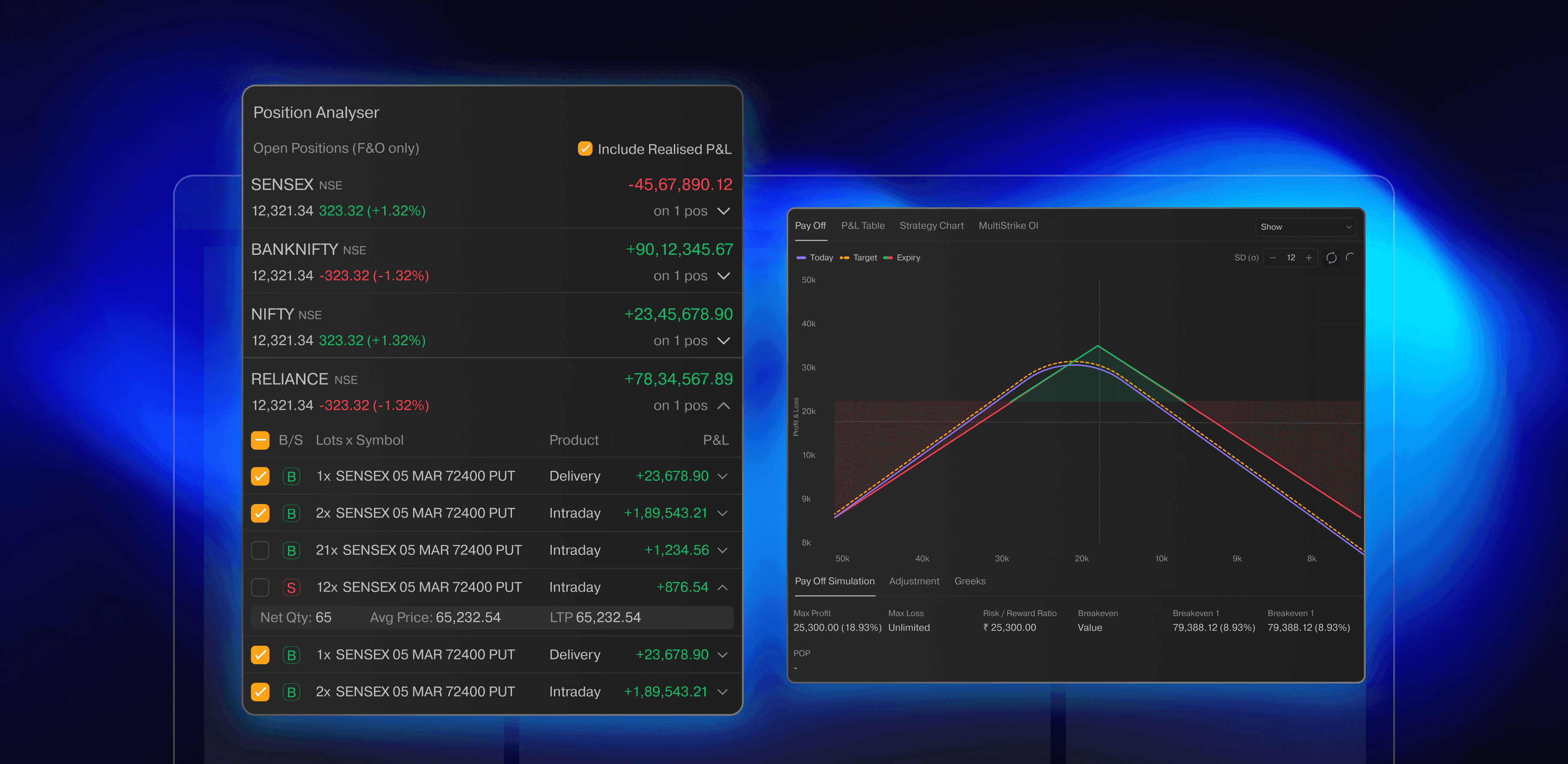This screenshot has height=764, width=1568.
Task: Click the loading spinner icon beside refresh
Action: click(x=1350, y=258)
